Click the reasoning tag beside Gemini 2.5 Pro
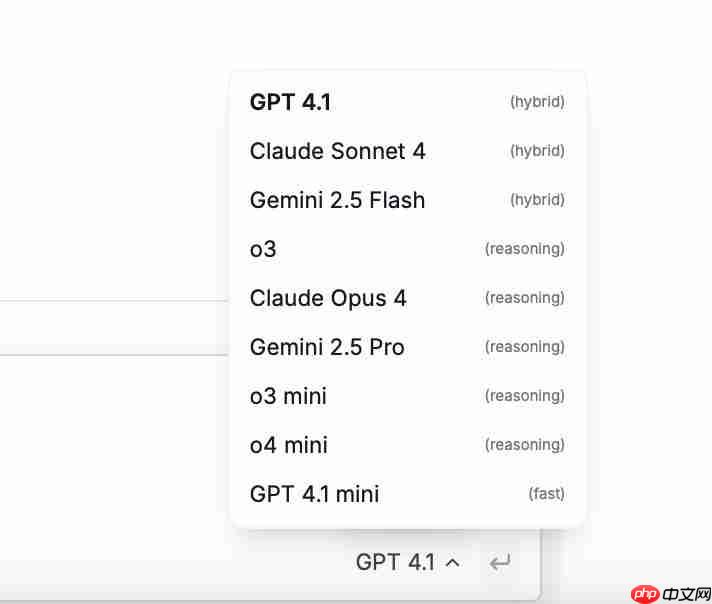This screenshot has width=712, height=604. click(524, 347)
